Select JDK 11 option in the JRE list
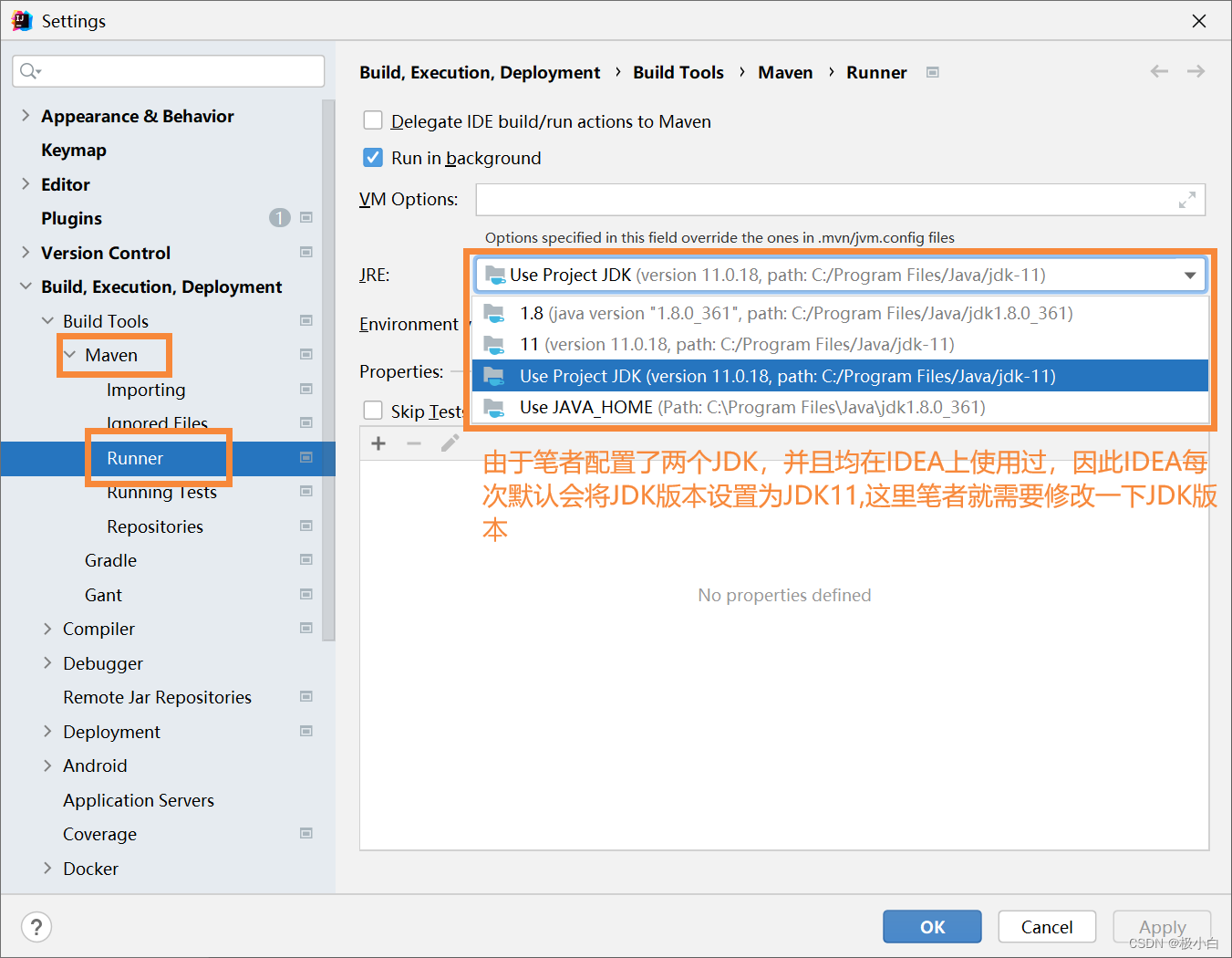 (x=840, y=344)
